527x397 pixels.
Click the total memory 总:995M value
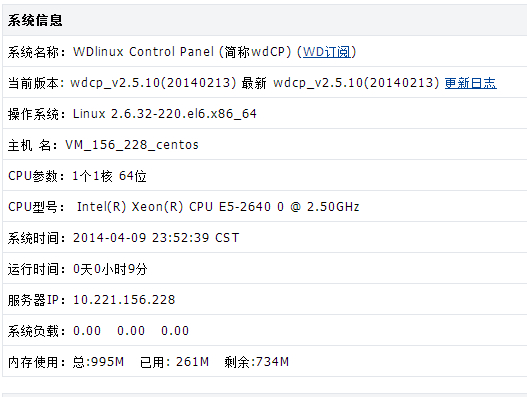point(98,362)
